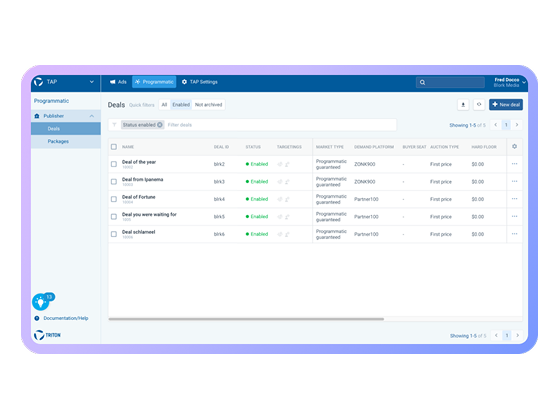Go to next page in top pagination
This screenshot has width=560, height=420.
click(x=516, y=125)
